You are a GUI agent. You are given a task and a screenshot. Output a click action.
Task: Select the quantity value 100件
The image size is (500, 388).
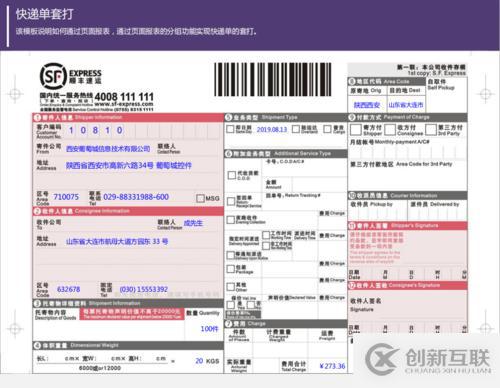point(209,329)
